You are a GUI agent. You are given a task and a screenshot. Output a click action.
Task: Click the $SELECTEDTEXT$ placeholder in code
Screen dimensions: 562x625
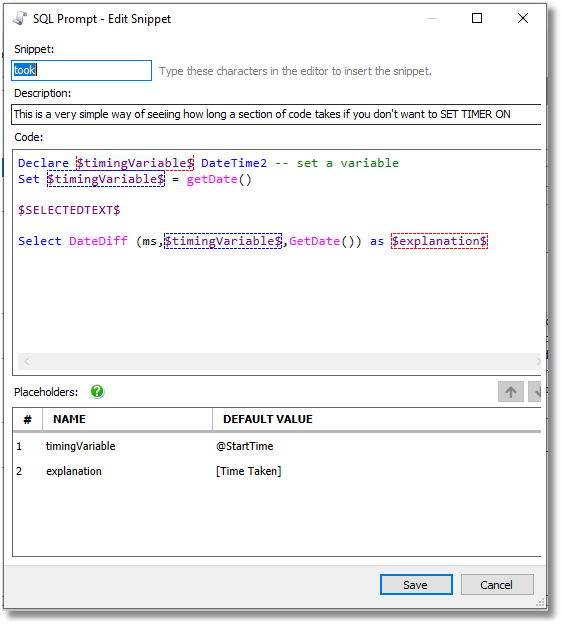pos(69,210)
